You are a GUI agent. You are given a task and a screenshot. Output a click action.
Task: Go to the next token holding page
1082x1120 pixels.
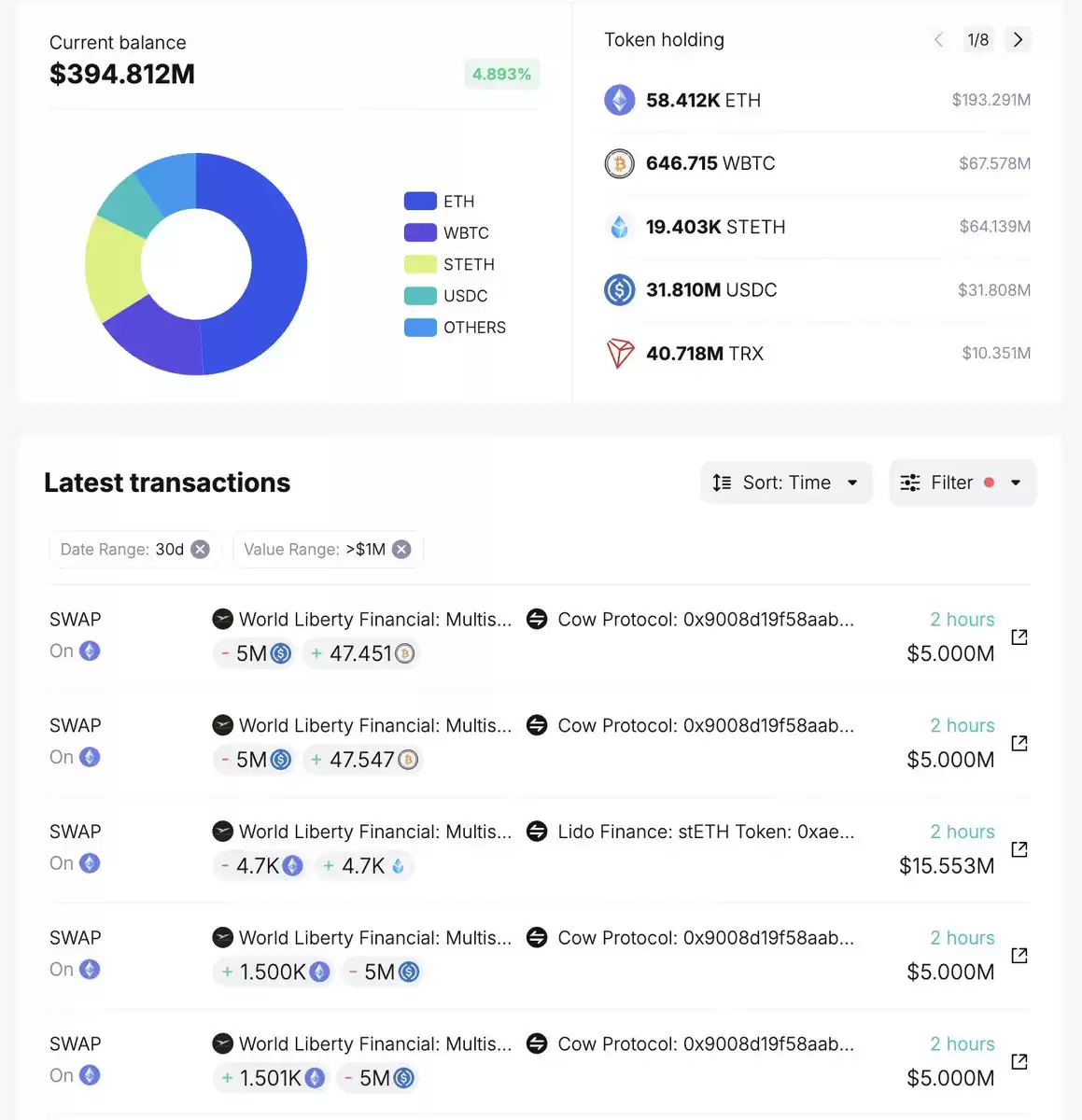click(x=1018, y=39)
